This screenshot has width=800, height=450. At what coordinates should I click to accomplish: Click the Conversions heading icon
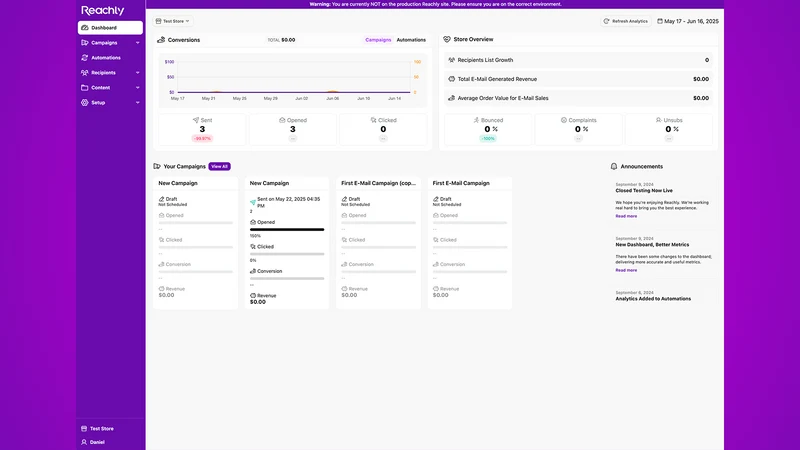161,40
